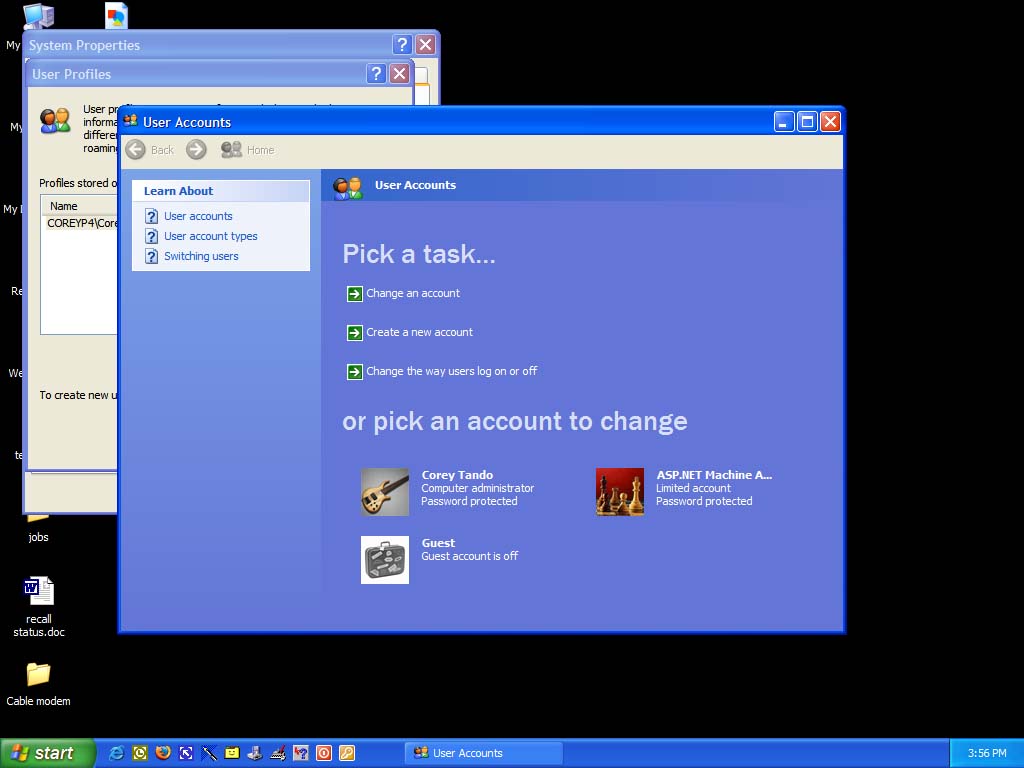Open Internet Explorer from the Quick Launch bar
This screenshot has height=768, width=1024.
pos(117,753)
